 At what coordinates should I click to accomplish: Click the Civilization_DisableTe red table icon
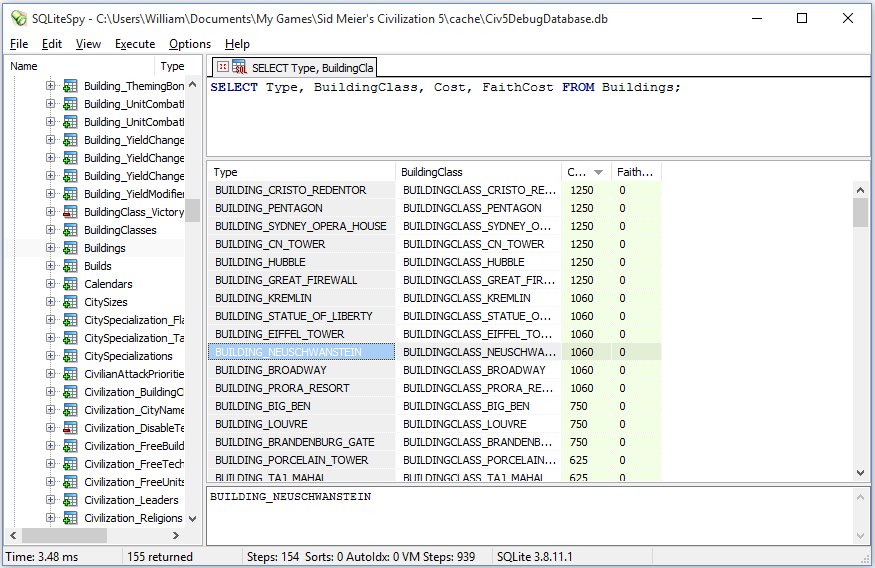pyautogui.click(x=70, y=428)
